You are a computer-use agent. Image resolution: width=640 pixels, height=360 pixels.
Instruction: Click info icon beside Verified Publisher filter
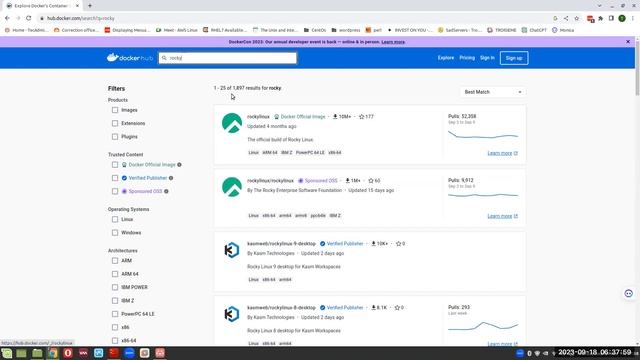click(x=171, y=178)
